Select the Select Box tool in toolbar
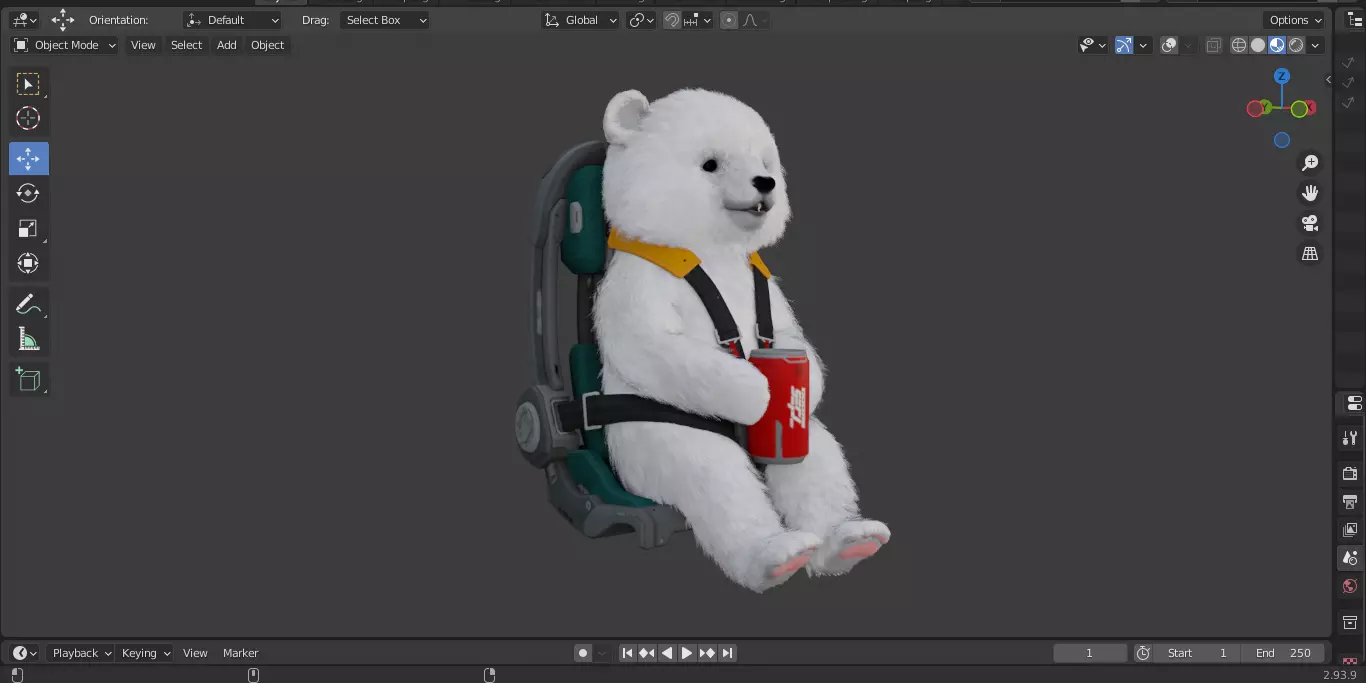This screenshot has height=683, width=1366. (x=28, y=84)
